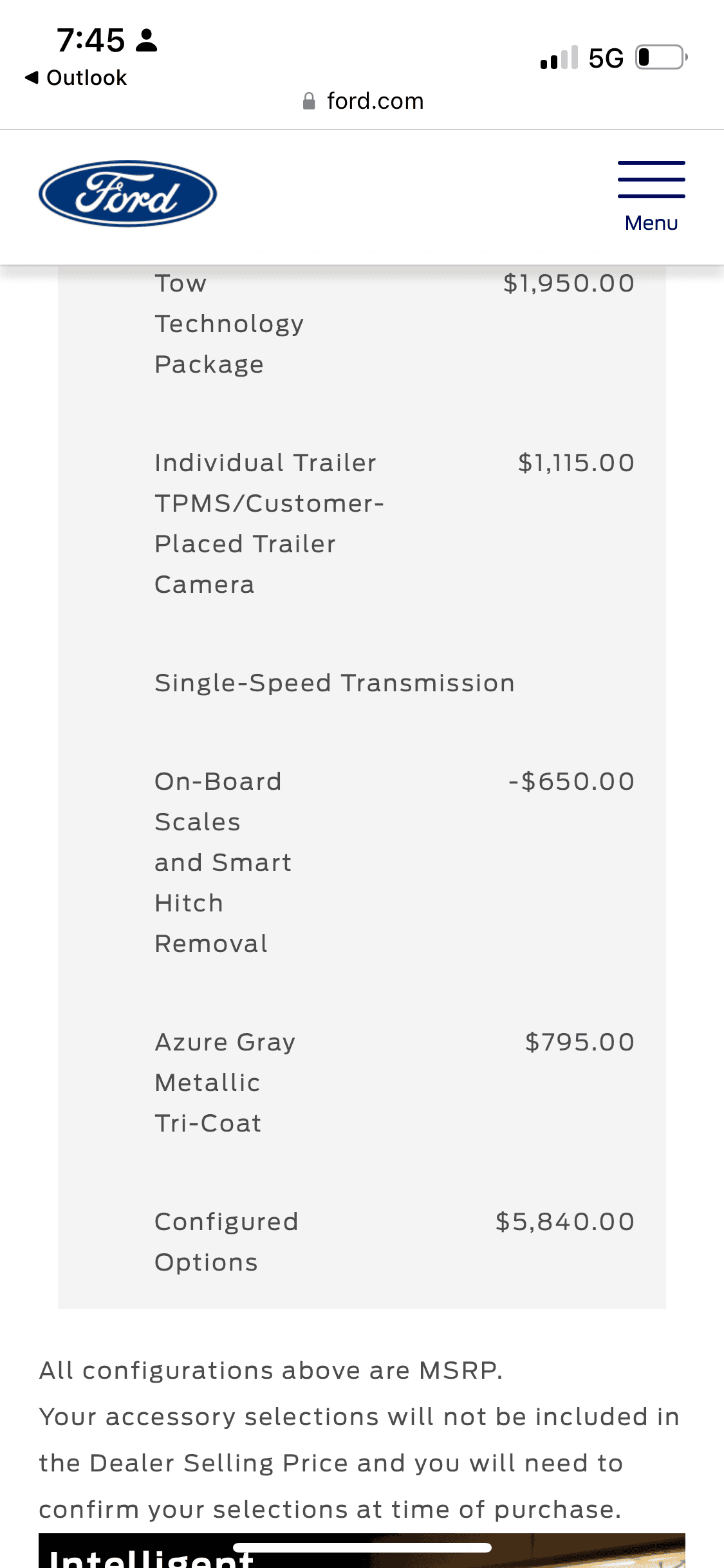Viewport: 724px width, 1568px height.
Task: Tap the Single-Speed Transmission line
Action: tap(335, 683)
